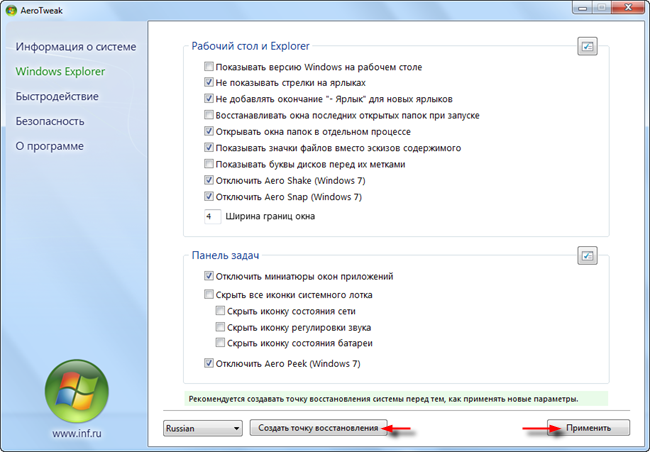Screen dimensions: 650x452
Task: Check Скрыть иконку состояния батареи
Action: pos(220,343)
